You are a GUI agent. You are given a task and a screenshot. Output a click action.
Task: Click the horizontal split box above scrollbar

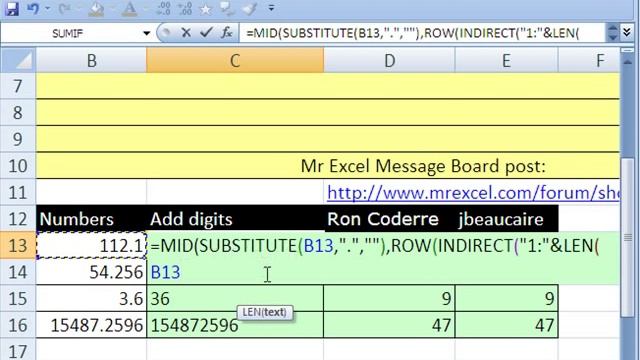pos(627,51)
